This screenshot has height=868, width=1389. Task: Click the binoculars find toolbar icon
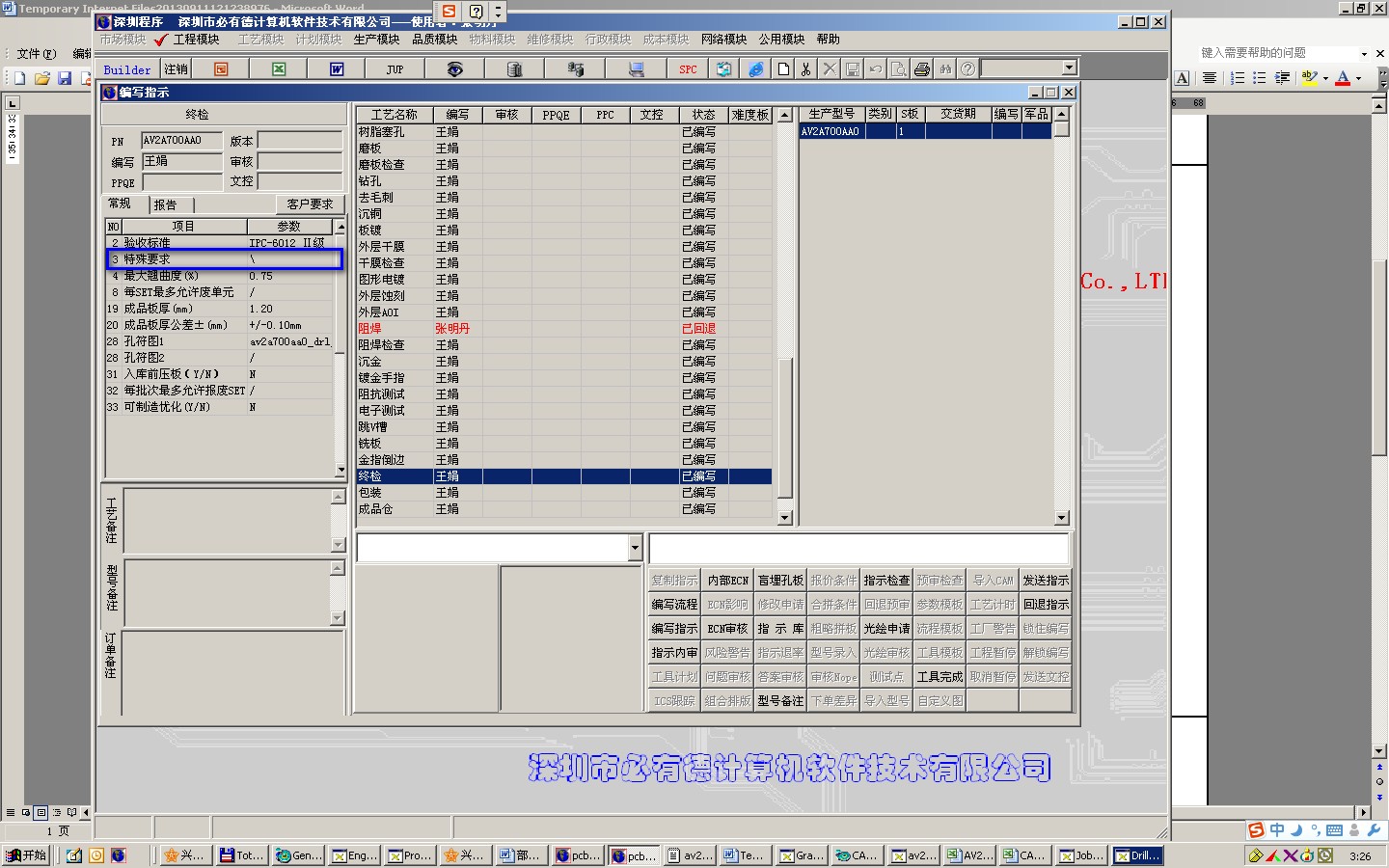pos(945,69)
